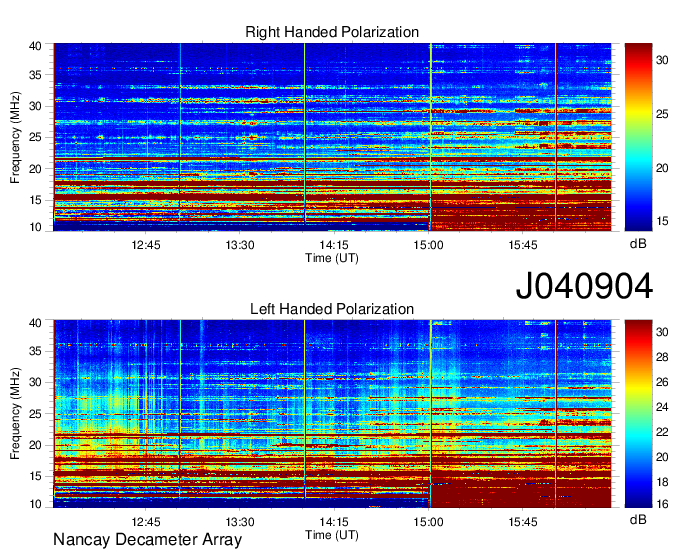Click the 15:00 tick label under top plot

(428, 245)
